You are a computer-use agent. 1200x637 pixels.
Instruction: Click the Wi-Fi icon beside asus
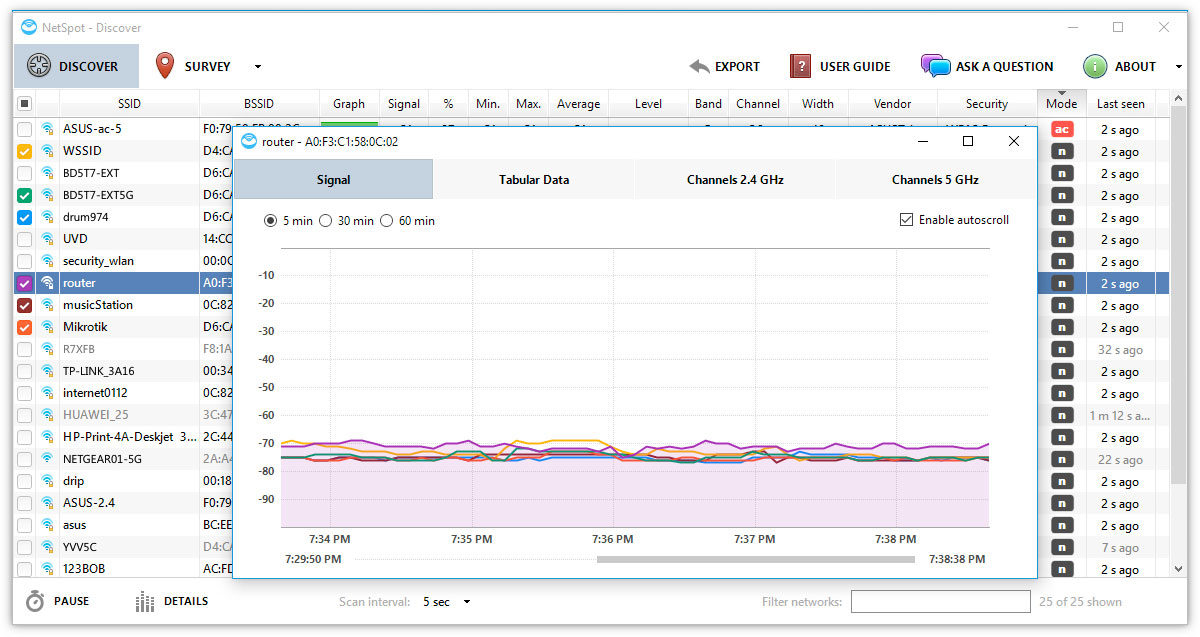(47, 525)
